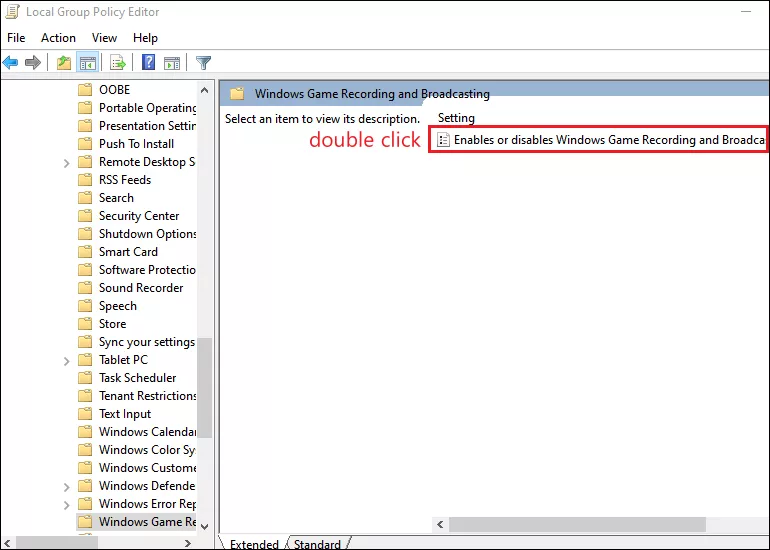This screenshot has width=770, height=550.
Task: Click the RSS Feeds folder icon
Action: (x=85, y=180)
